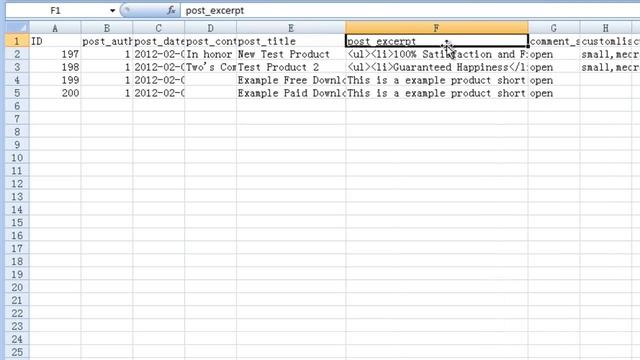The height and width of the screenshot is (360, 640).
Task: Click the post_excerpt cell F1
Action: coord(436,41)
